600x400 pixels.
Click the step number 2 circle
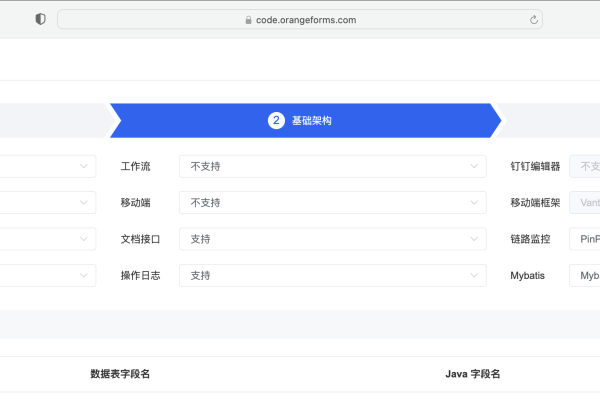coord(276,121)
